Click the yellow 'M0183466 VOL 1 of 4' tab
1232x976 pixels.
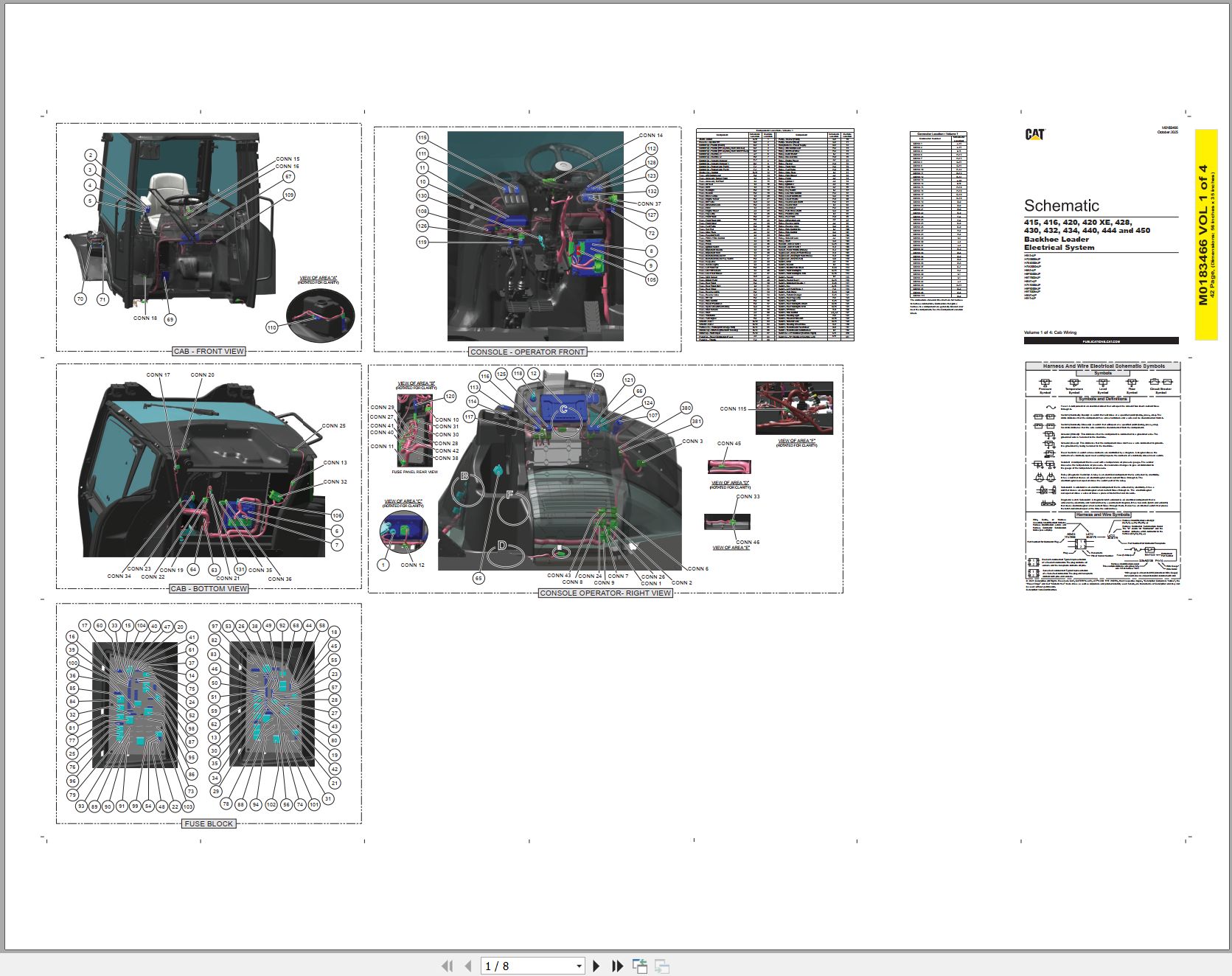pyautogui.click(x=1206, y=234)
